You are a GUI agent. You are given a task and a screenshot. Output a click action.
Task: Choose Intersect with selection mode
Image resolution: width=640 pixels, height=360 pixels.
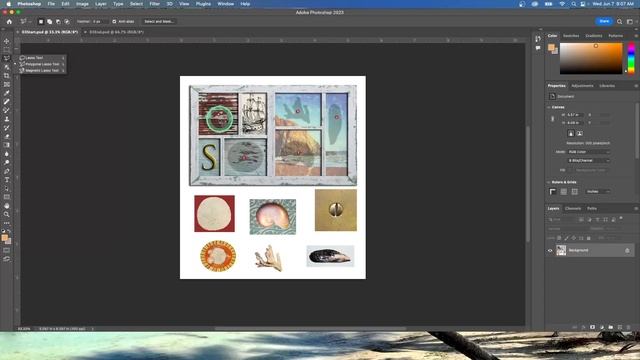67,21
